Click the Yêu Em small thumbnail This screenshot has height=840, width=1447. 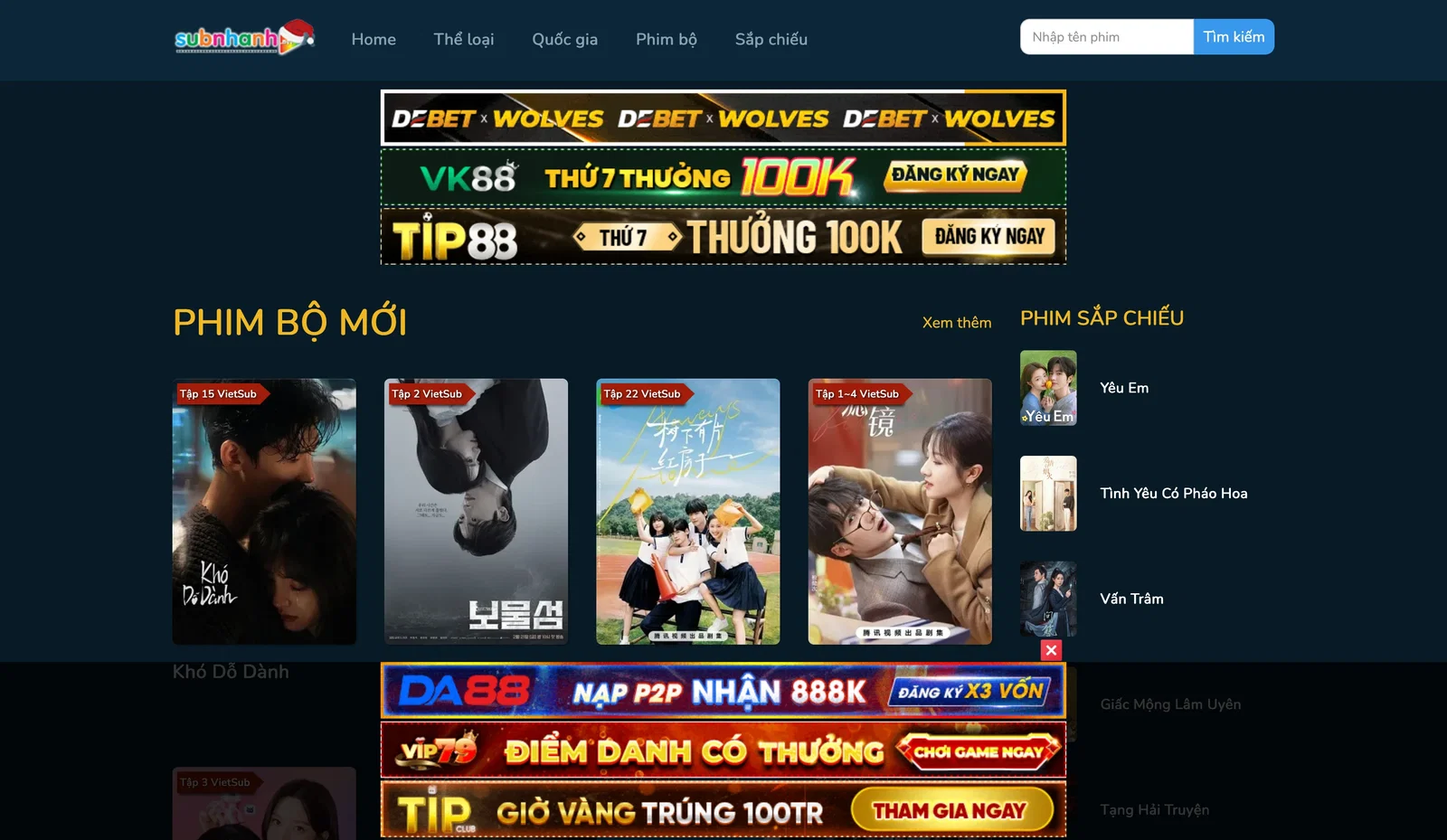coord(1048,388)
